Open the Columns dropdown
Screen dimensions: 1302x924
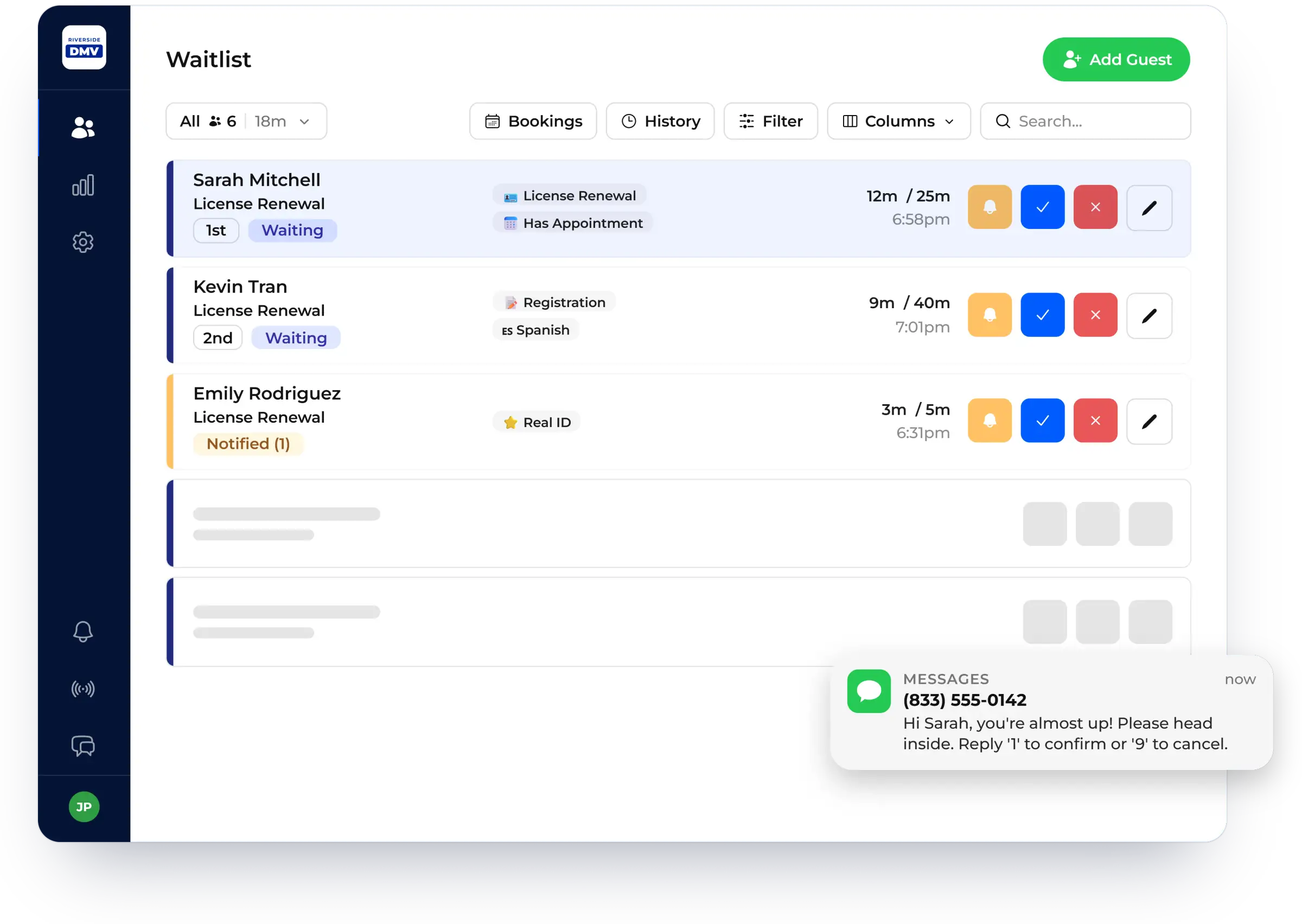pos(899,121)
